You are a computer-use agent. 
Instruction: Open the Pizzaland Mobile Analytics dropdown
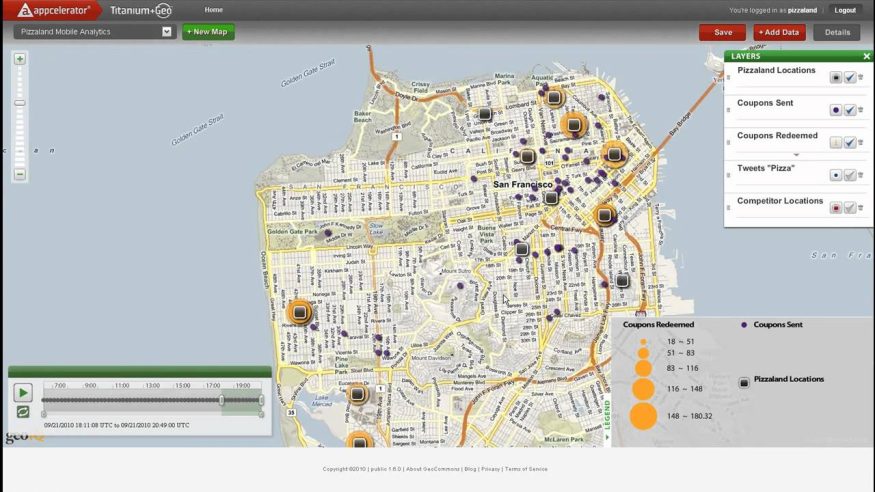pos(167,32)
